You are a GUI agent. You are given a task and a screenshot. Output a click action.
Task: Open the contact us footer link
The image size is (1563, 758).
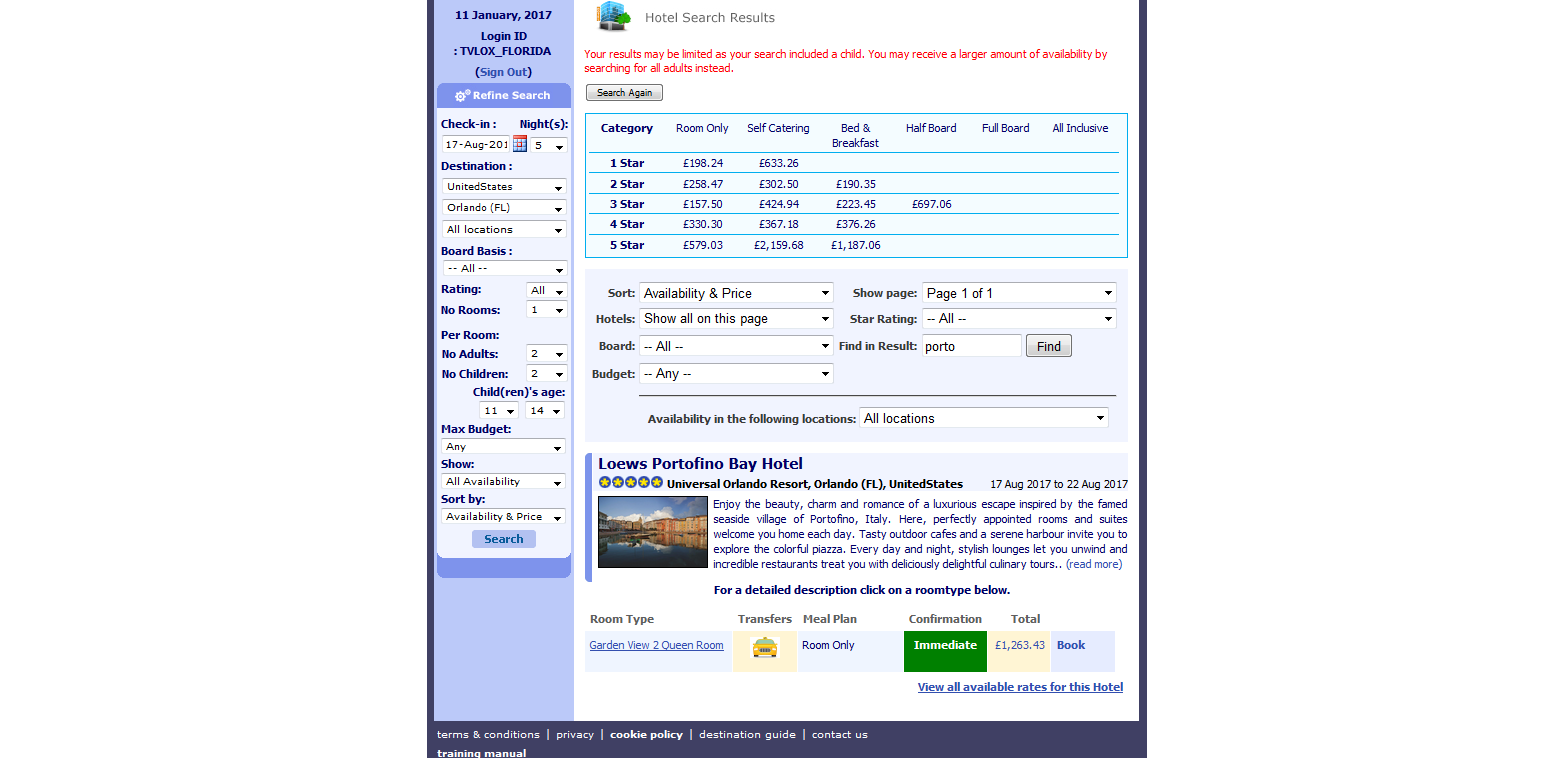[x=840, y=735]
